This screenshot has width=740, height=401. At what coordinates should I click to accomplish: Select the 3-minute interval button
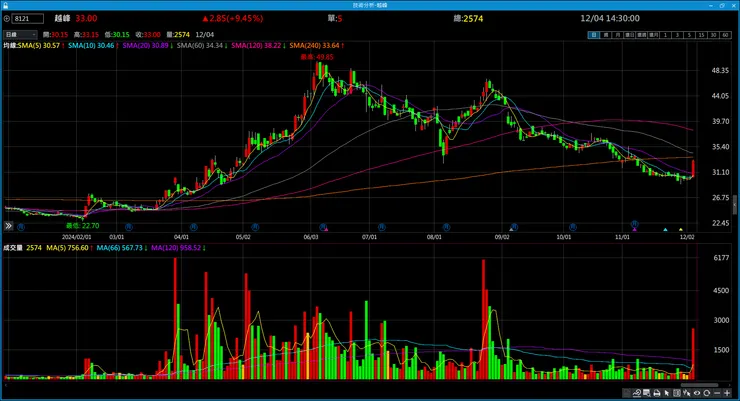677,35
